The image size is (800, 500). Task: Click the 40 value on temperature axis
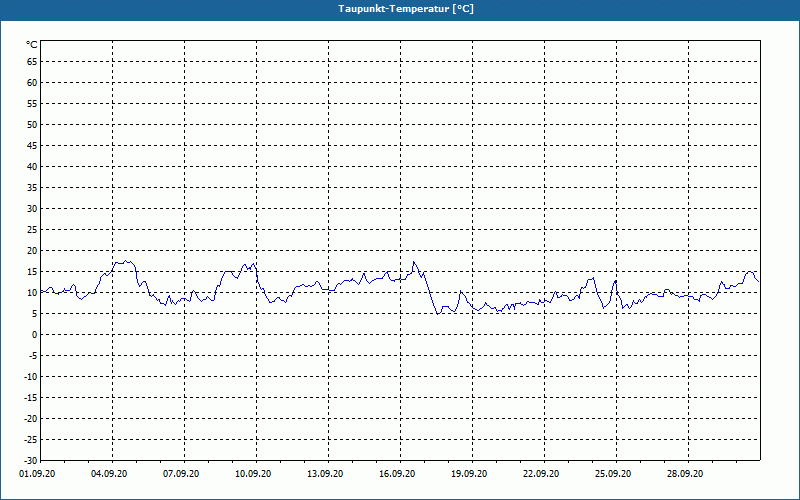[x=32, y=167]
